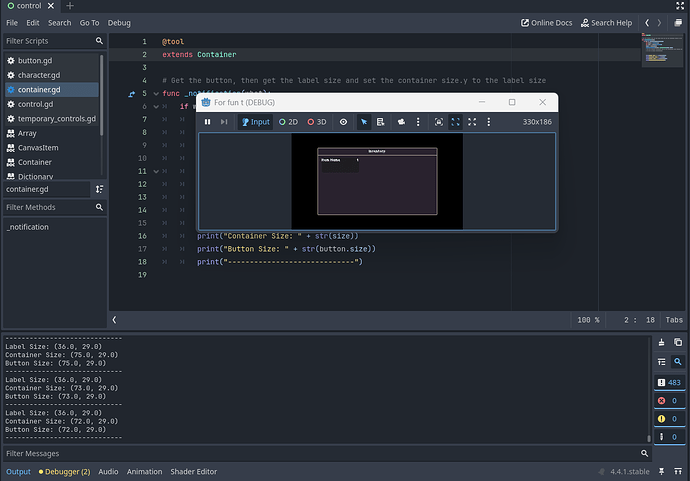Toggle warning messages filter in output
Image resolution: width=690 pixels, height=481 pixels.
668,419
